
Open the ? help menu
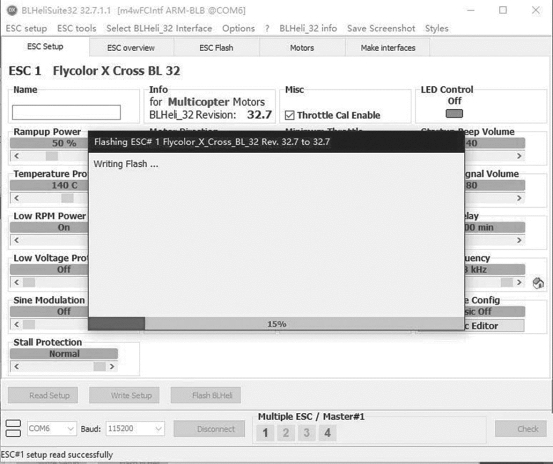click(267, 29)
